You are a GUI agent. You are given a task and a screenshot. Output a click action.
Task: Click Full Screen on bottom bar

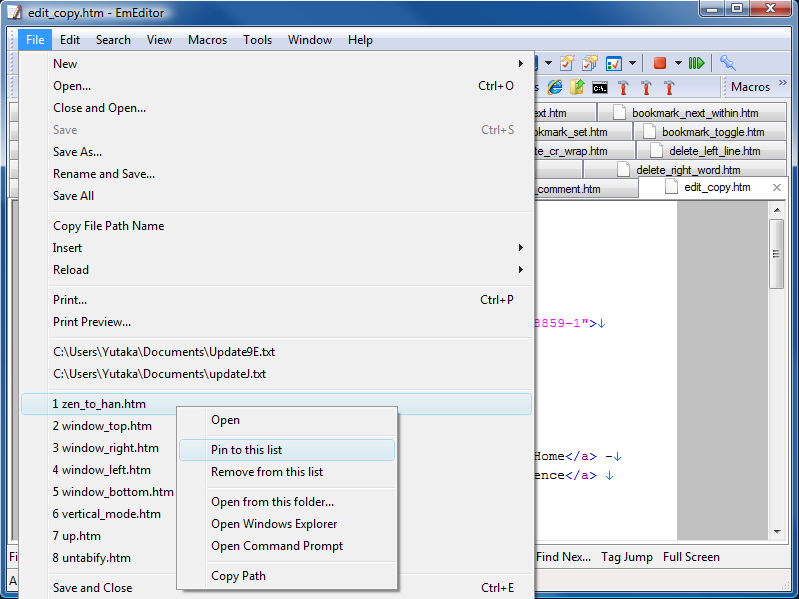coord(691,557)
